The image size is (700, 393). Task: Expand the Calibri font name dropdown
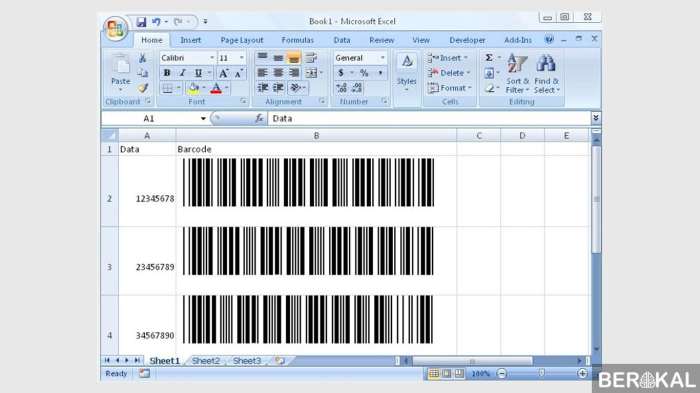click(x=212, y=58)
